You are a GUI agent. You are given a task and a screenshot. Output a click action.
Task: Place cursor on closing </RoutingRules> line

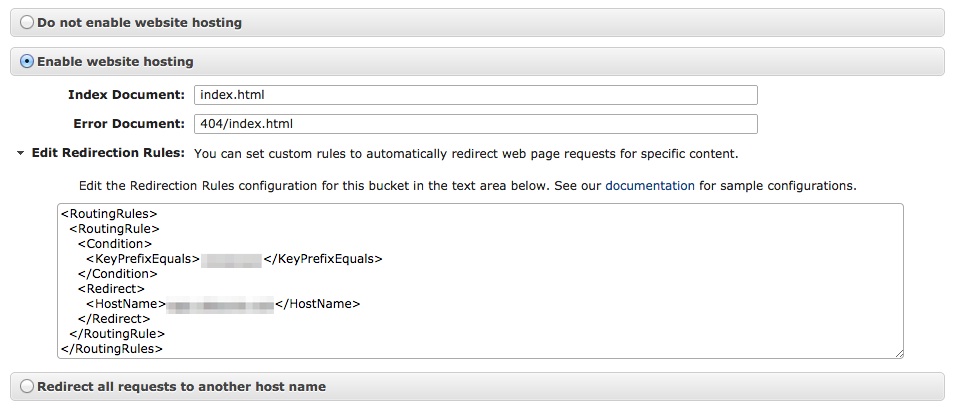coord(111,349)
